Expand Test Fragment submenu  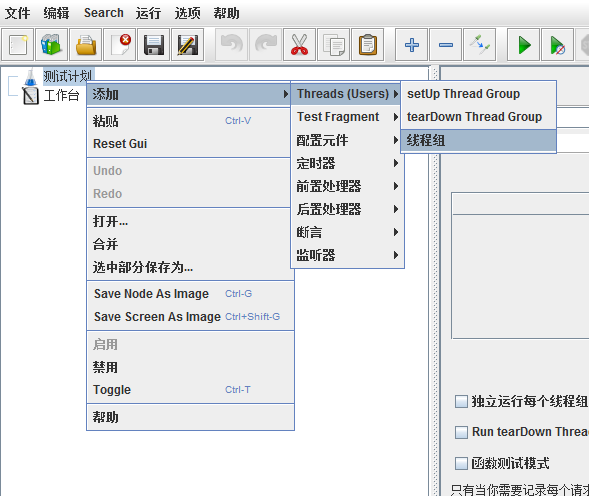(347, 117)
